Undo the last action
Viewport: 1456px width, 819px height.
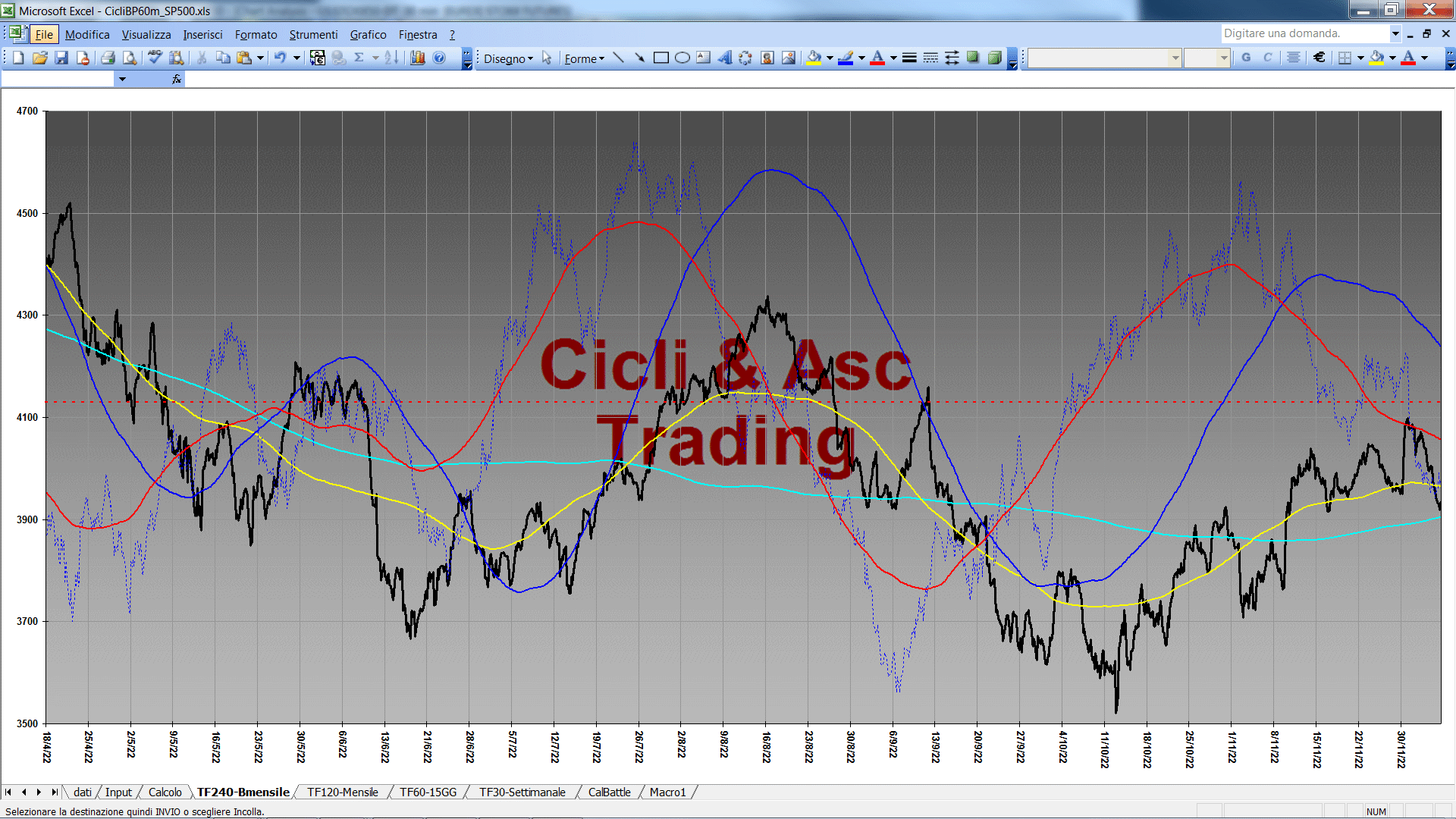(280, 58)
